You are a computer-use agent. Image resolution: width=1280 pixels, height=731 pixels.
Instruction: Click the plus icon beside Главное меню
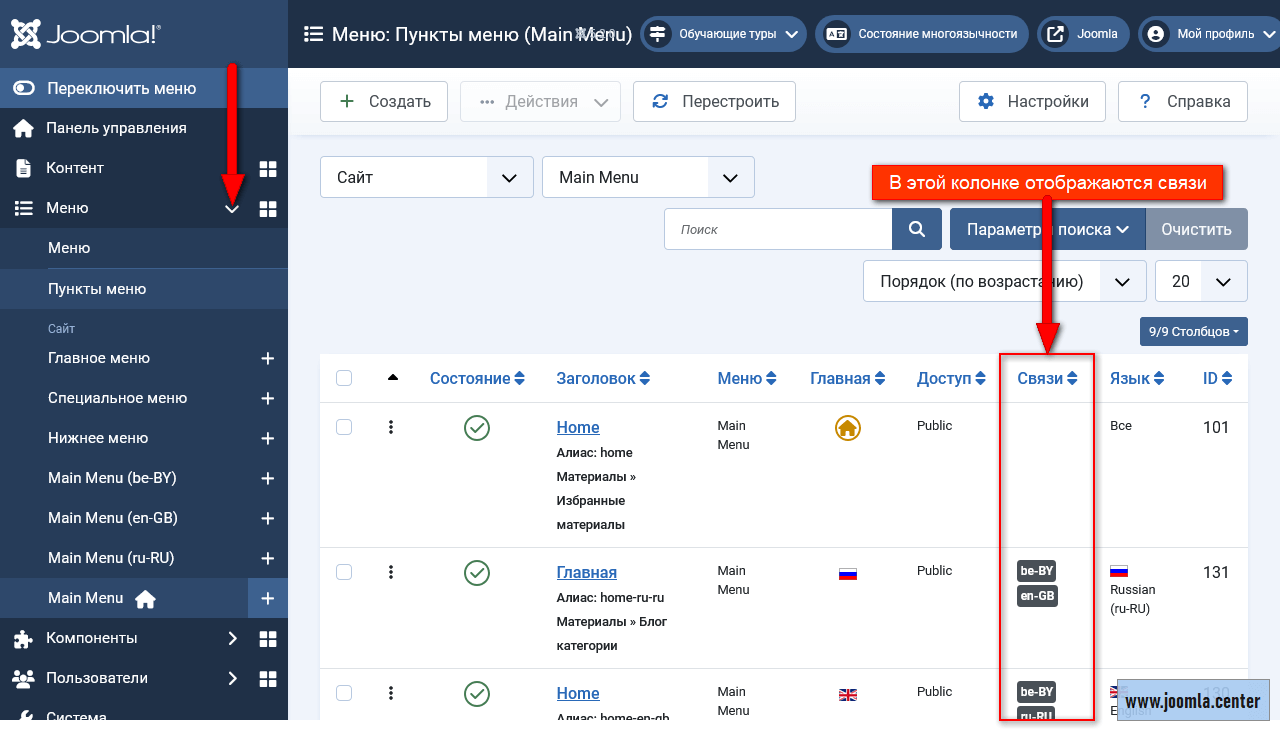pyautogui.click(x=267, y=358)
